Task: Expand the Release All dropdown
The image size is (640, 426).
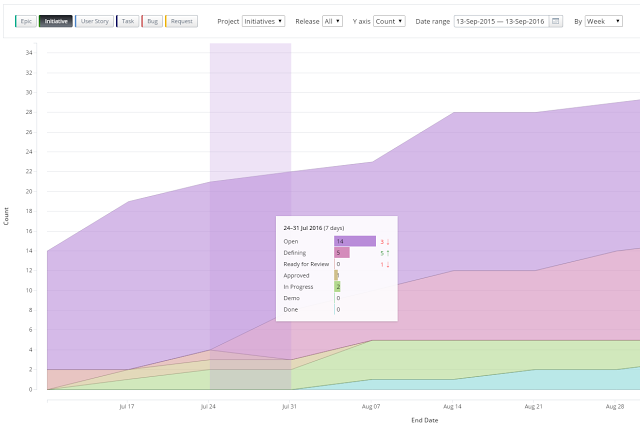Action: click(x=332, y=21)
